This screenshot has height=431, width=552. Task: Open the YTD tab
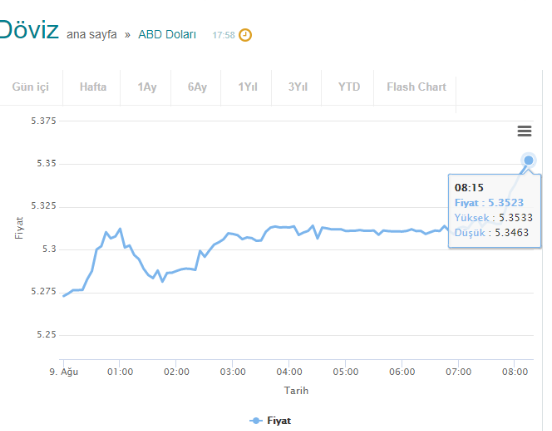(349, 87)
